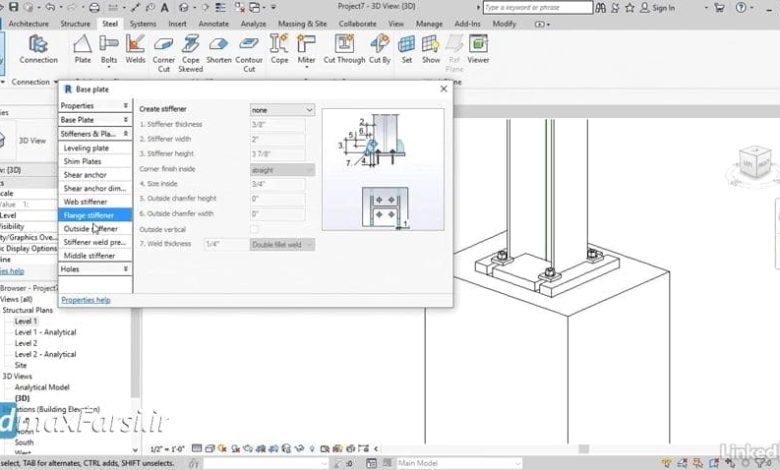Click the Cope Skewed icon
This screenshot has height=470, width=780.
click(x=192, y=45)
